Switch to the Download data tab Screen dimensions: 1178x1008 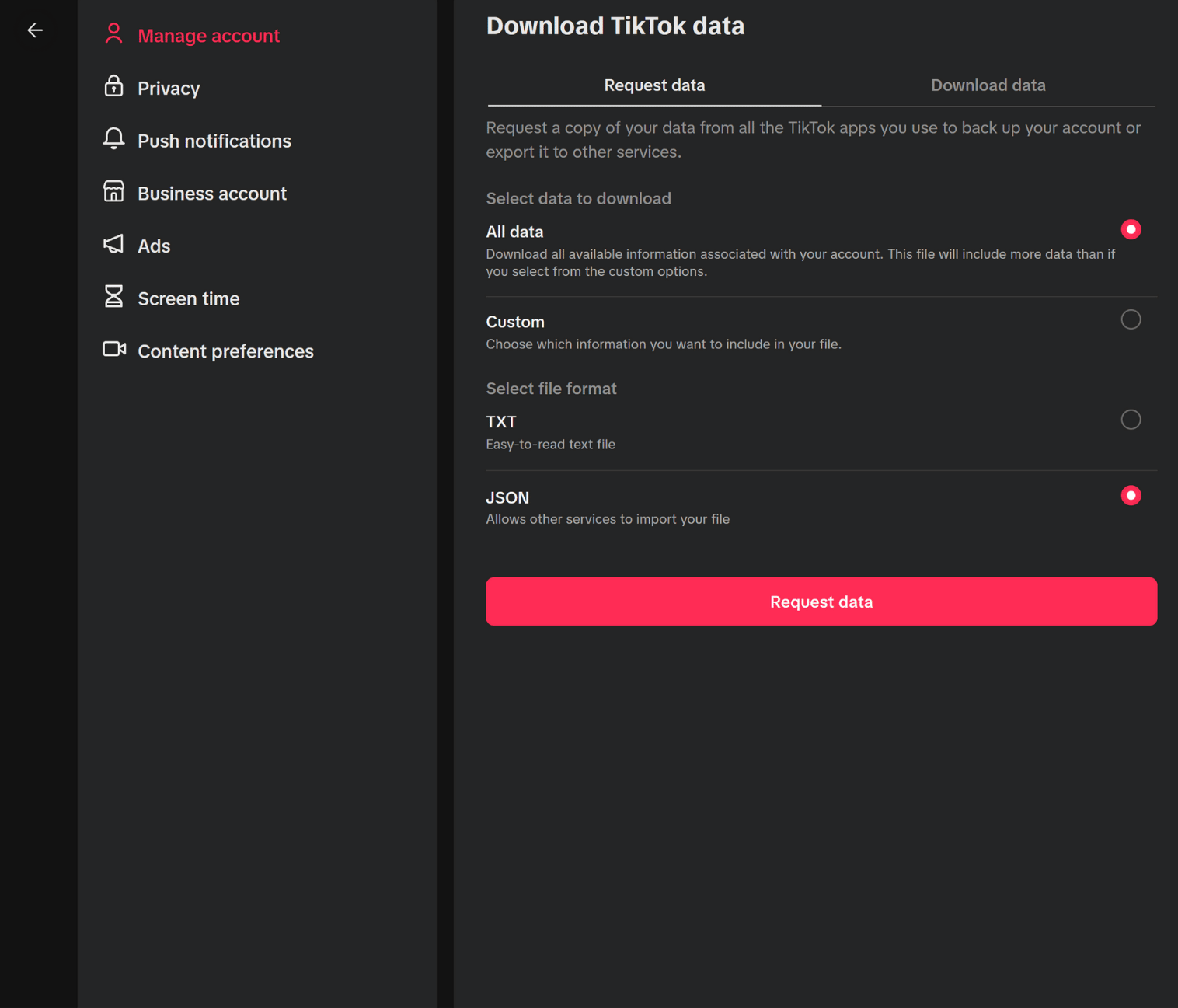tap(988, 85)
